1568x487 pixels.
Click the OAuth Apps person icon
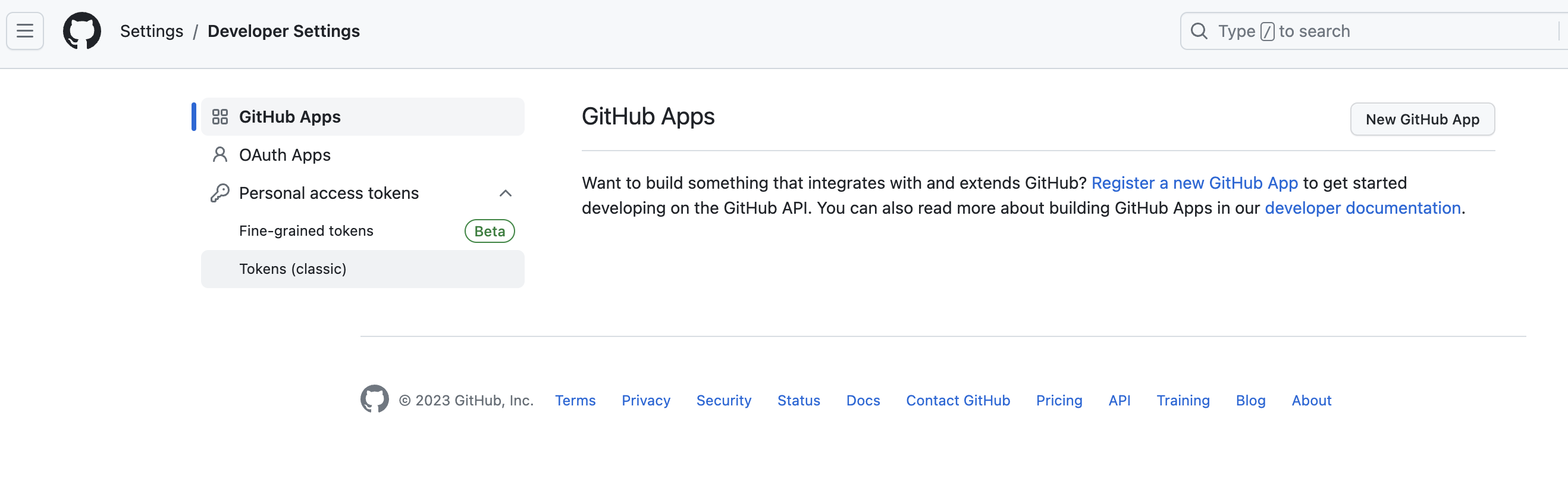pos(219,155)
